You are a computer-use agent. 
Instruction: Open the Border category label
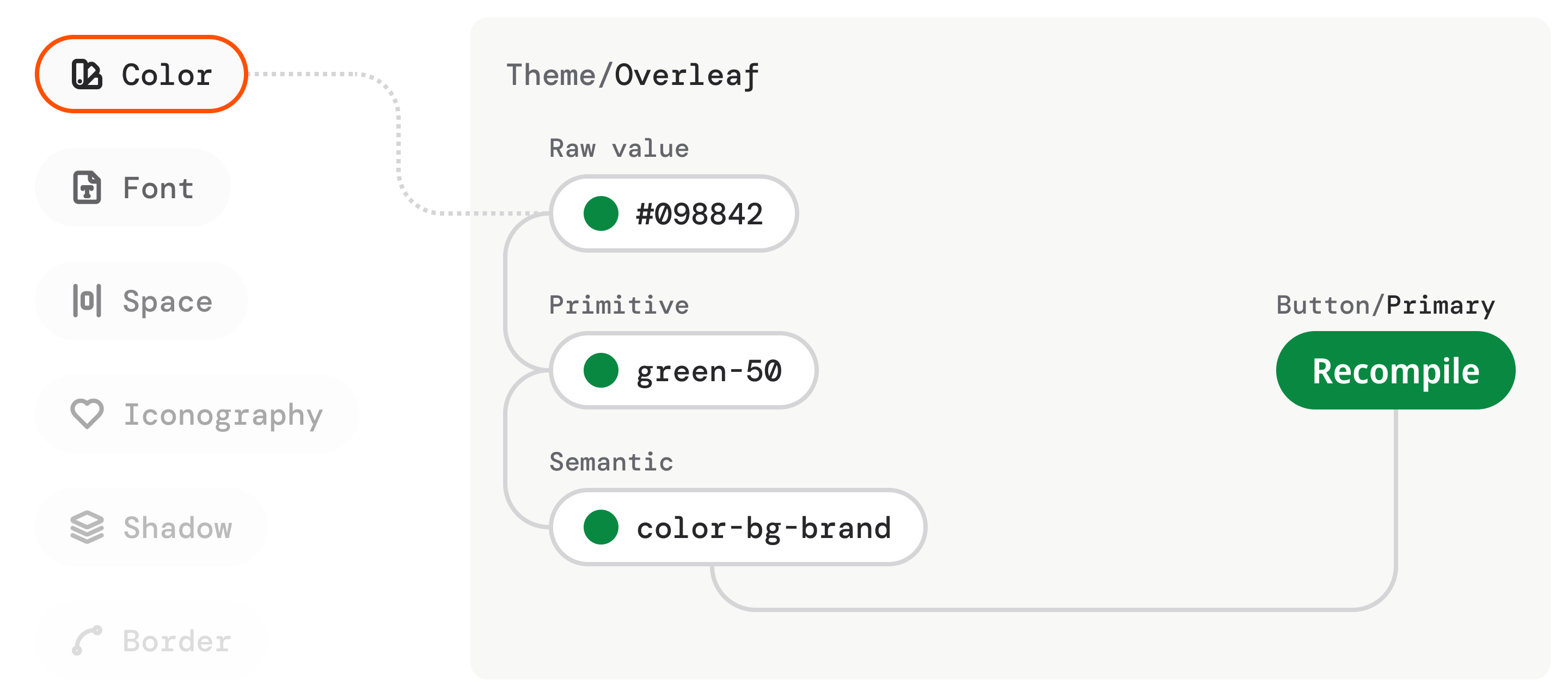176,641
